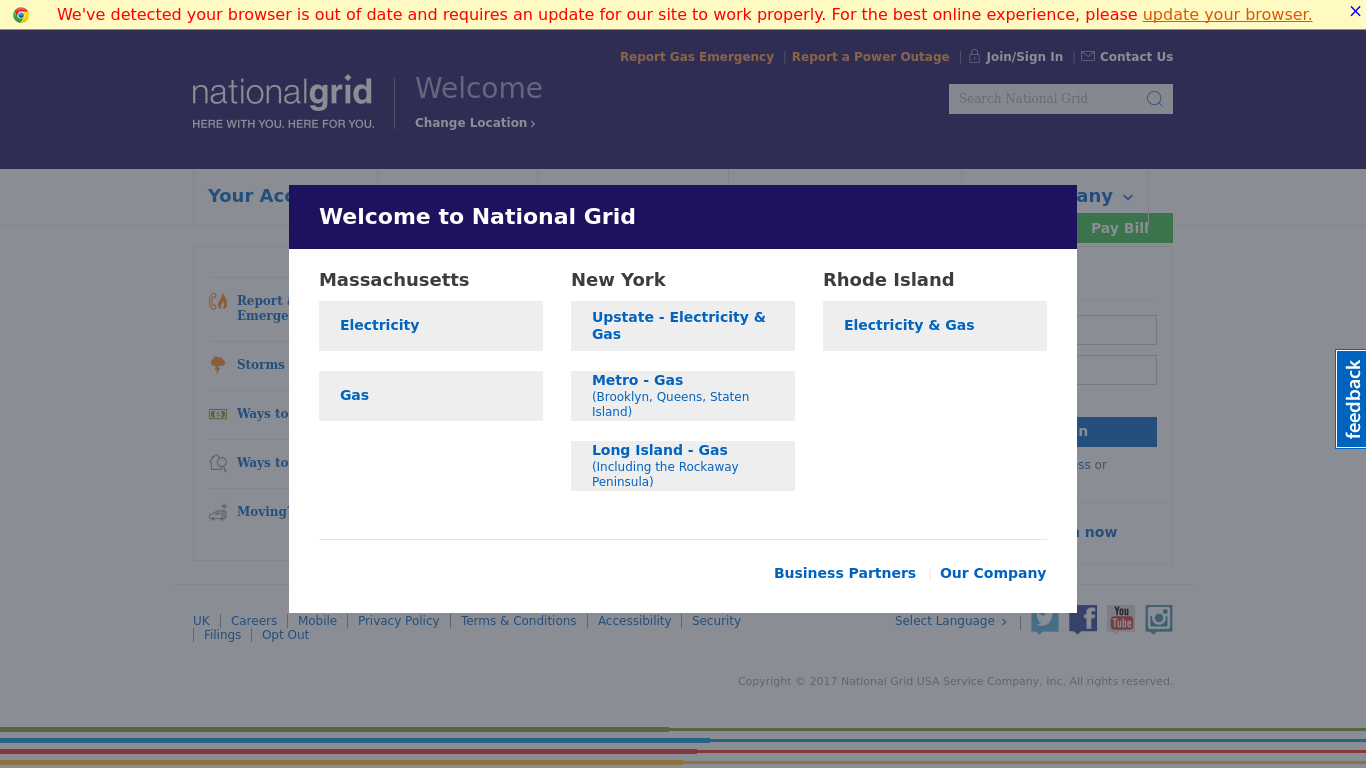
Task: Click the gas emergency flame icon
Action: pos(218,301)
